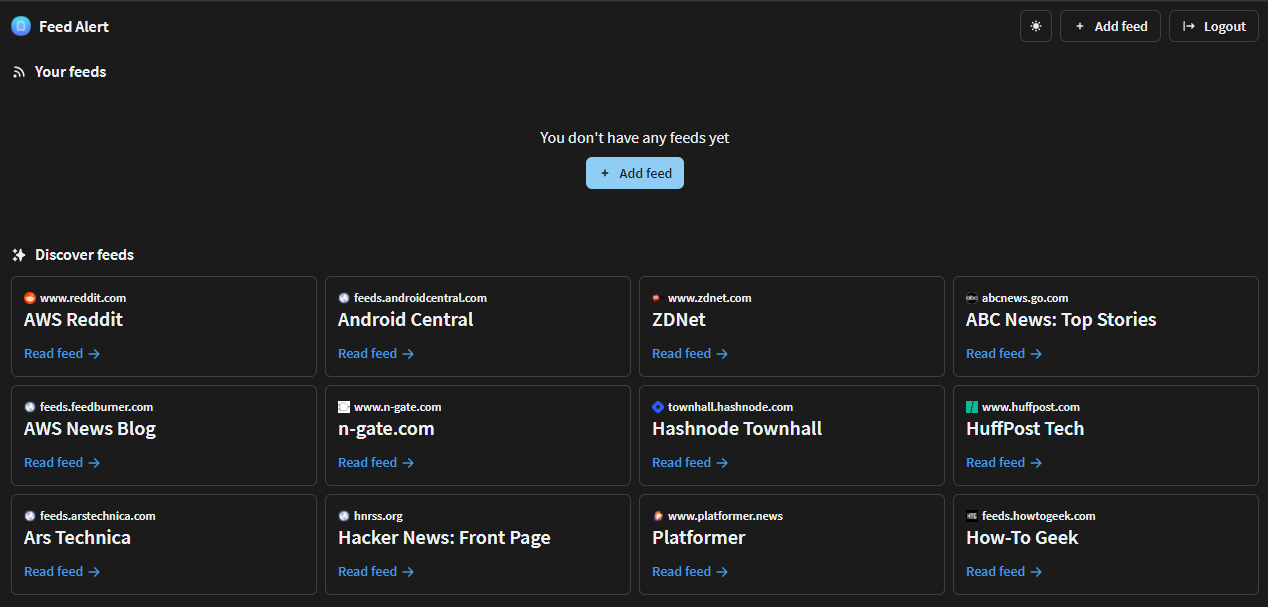The height and width of the screenshot is (607, 1268).
Task: Click the Platformer favicon next to www.platformer.news
Action: pyautogui.click(x=658, y=516)
